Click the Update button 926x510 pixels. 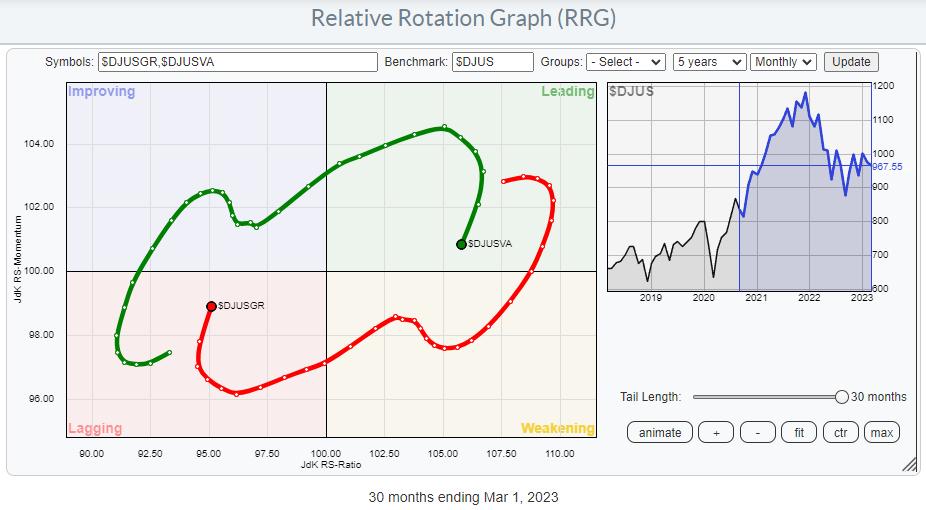(852, 62)
